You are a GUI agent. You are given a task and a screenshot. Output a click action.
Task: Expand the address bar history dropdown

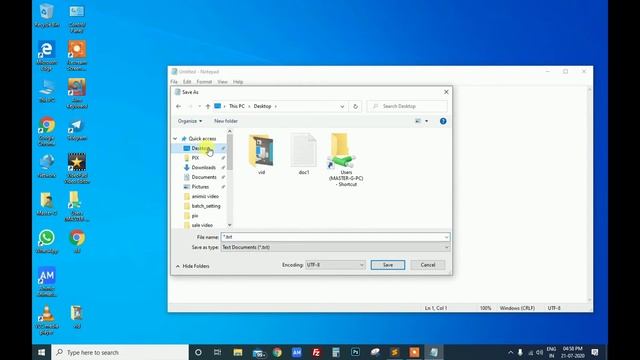click(342, 107)
